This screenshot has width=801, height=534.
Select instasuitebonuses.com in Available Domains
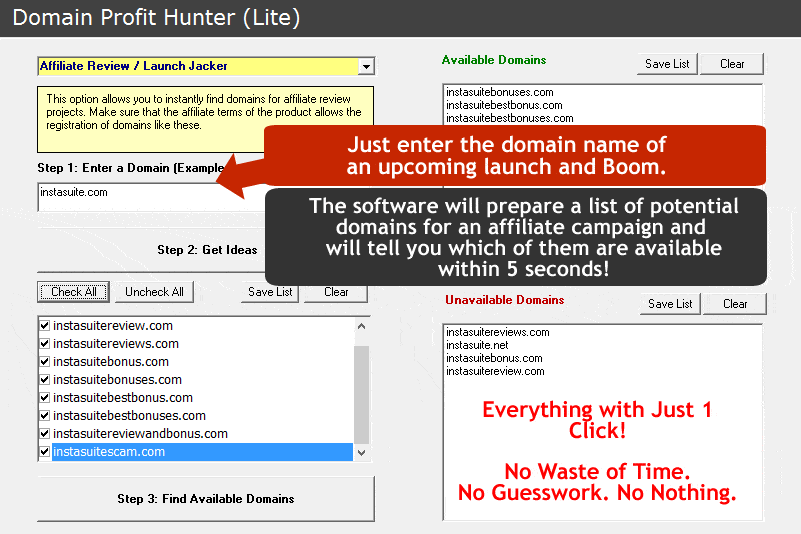(500, 92)
